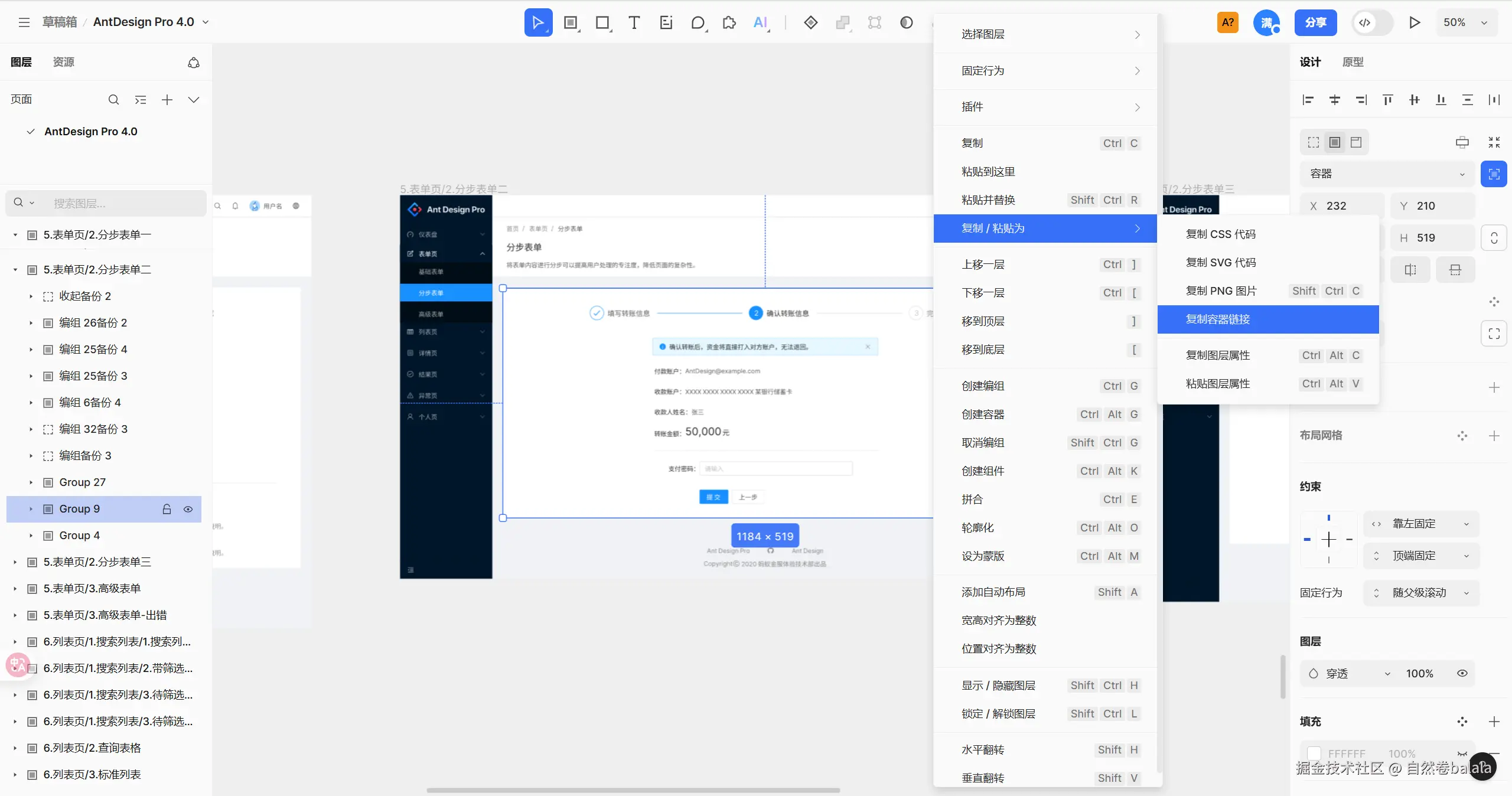Toggle lock icon on Group 9 layer
This screenshot has width=1512, height=796.
click(167, 509)
